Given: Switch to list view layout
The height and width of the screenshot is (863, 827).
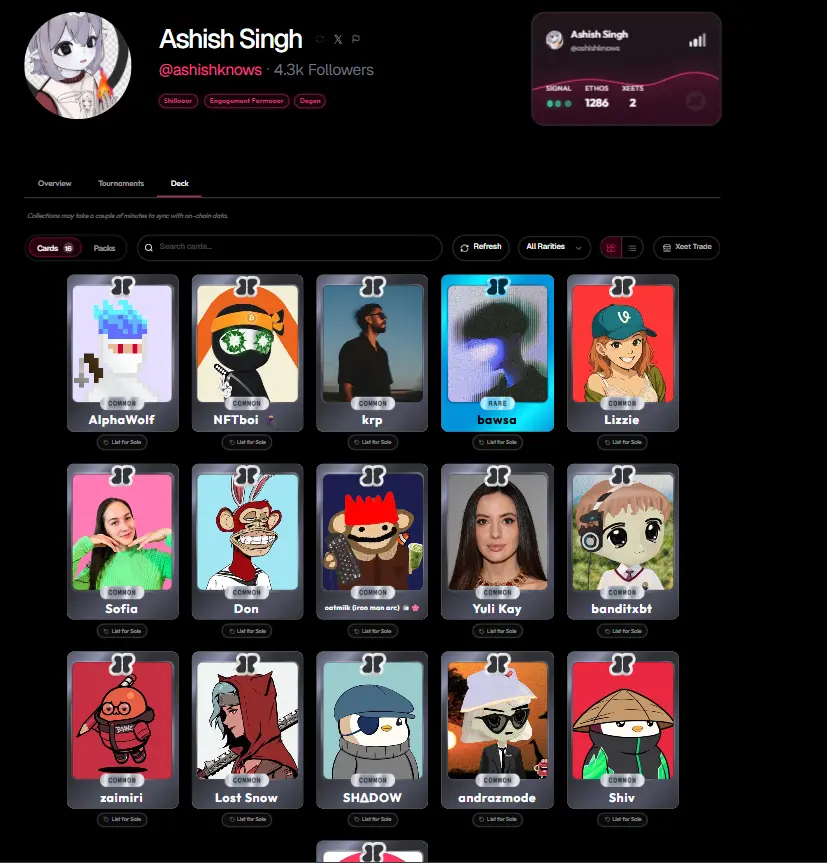Looking at the screenshot, I should pos(632,248).
